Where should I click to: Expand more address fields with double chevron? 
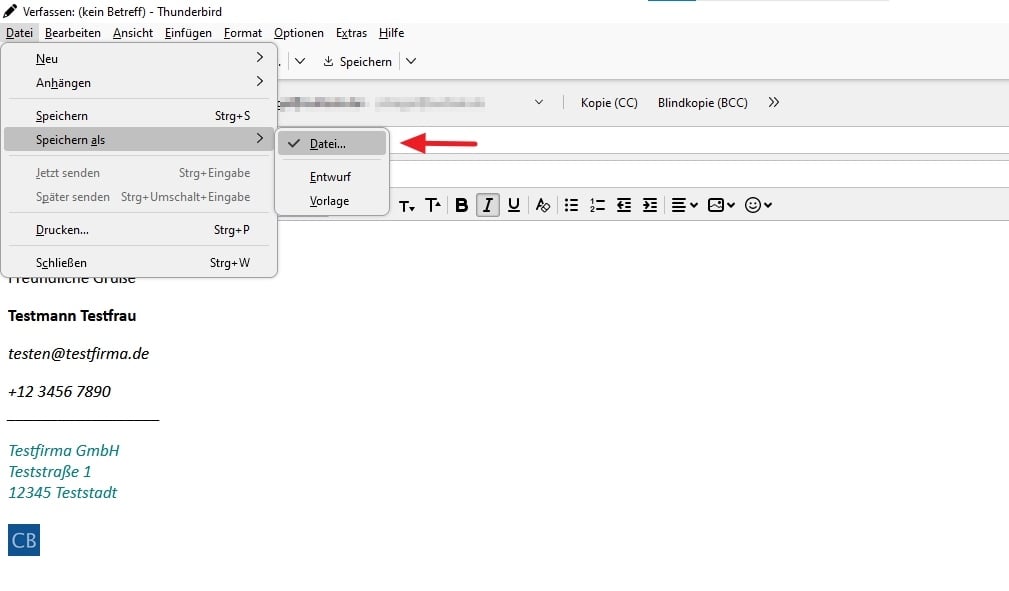coord(773,103)
